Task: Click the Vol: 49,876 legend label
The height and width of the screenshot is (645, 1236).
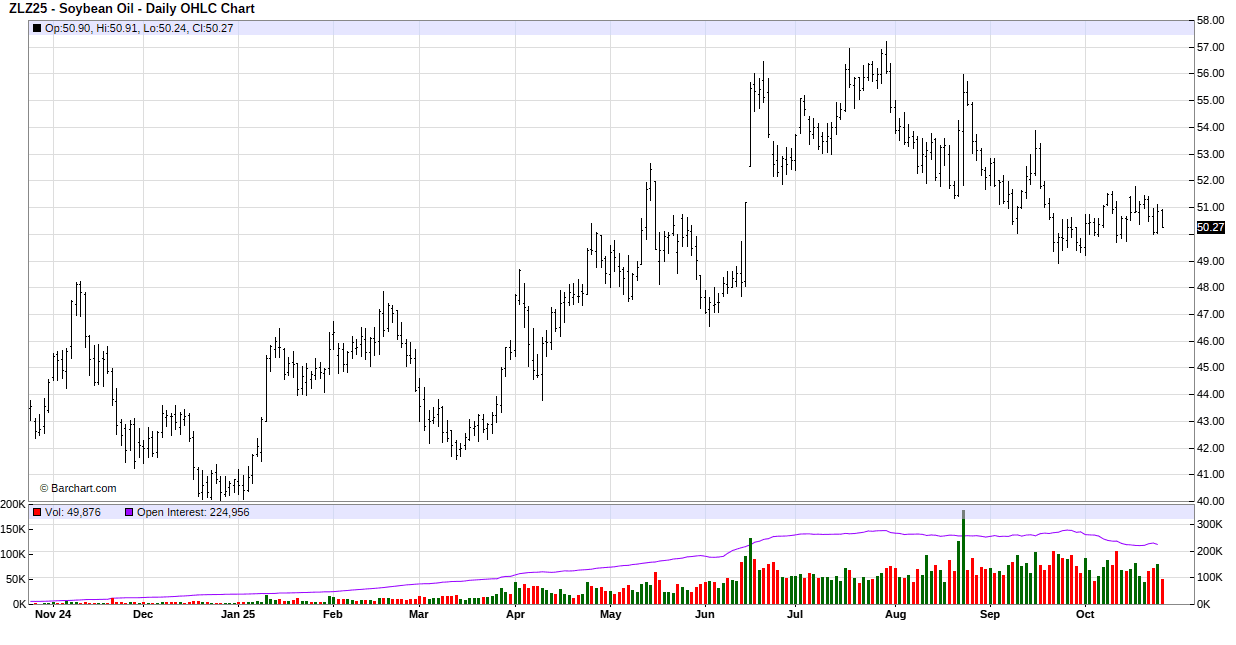Action: click(x=73, y=512)
